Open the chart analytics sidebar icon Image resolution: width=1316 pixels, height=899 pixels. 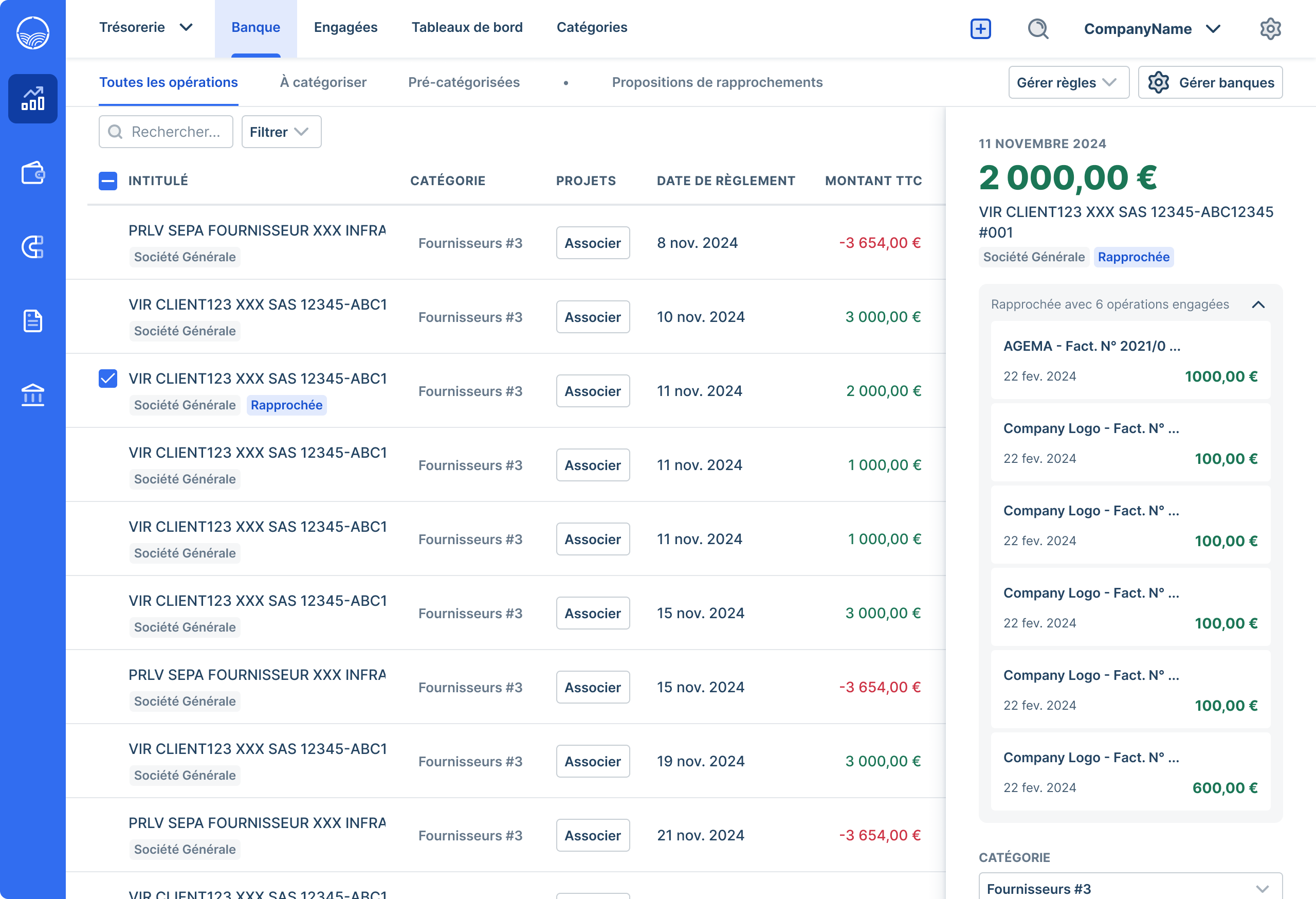33,99
